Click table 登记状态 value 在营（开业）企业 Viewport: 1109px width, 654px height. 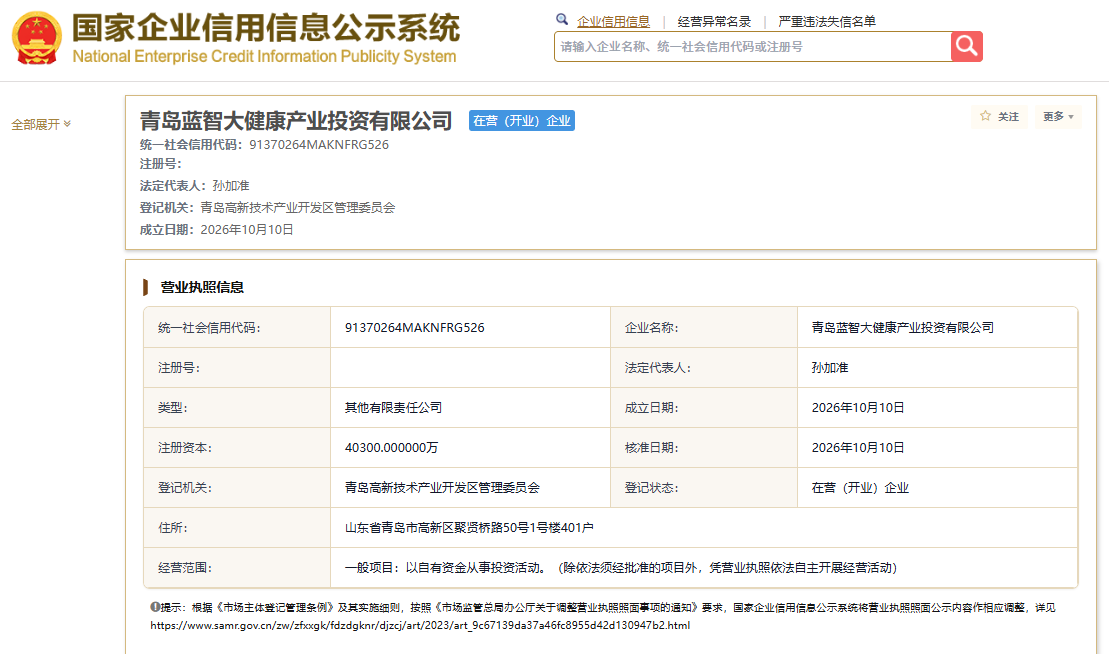(860, 488)
